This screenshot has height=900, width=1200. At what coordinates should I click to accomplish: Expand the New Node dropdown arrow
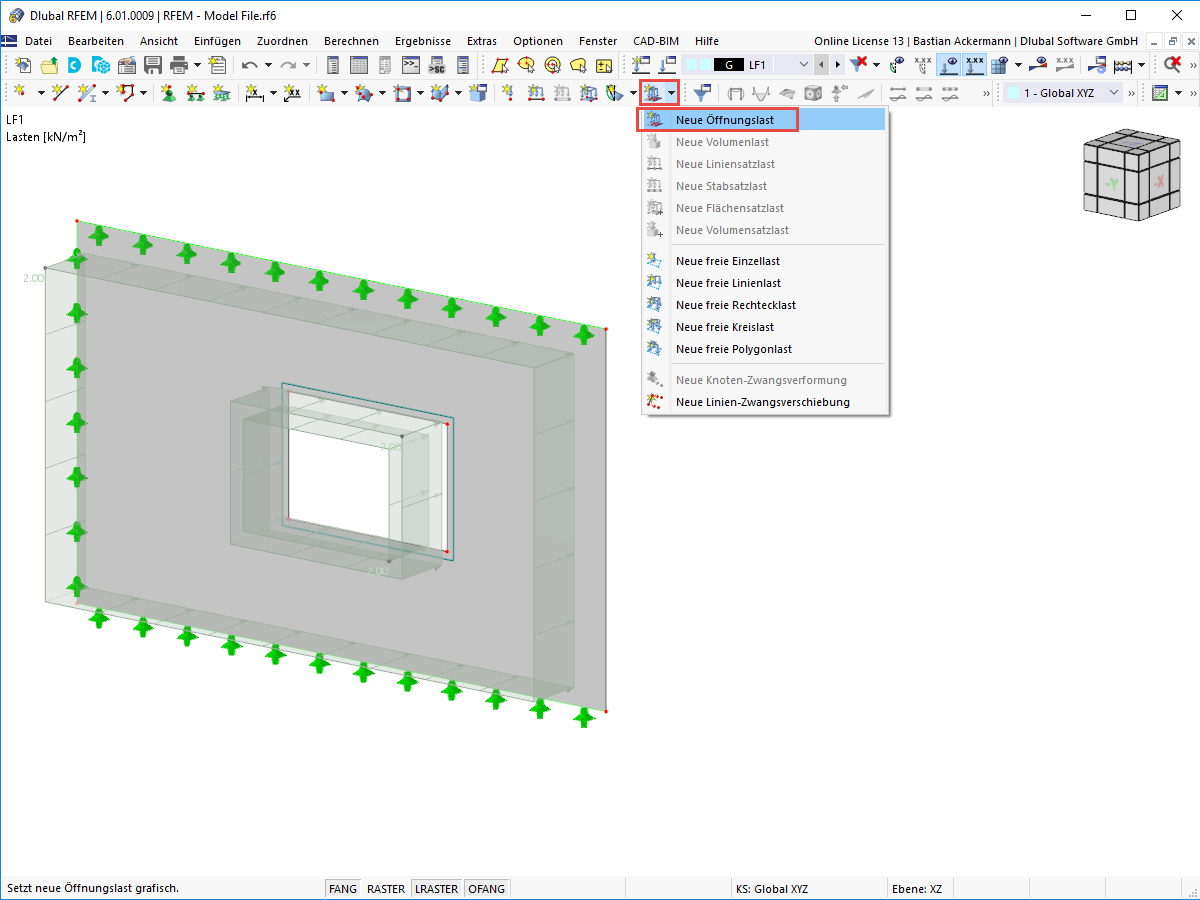pyautogui.click(x=41, y=93)
